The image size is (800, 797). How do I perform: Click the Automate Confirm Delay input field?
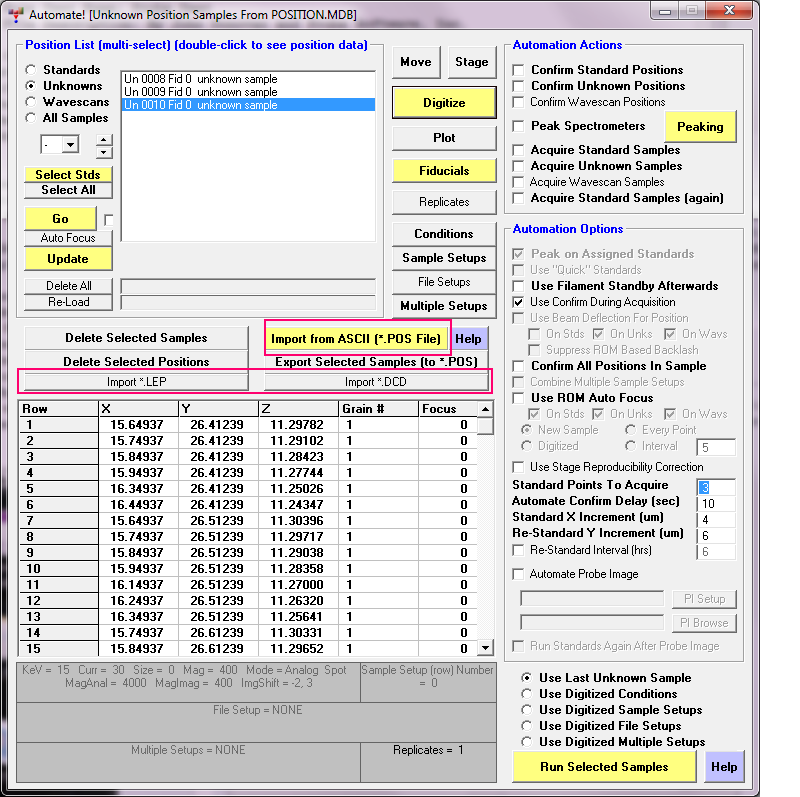pos(716,503)
